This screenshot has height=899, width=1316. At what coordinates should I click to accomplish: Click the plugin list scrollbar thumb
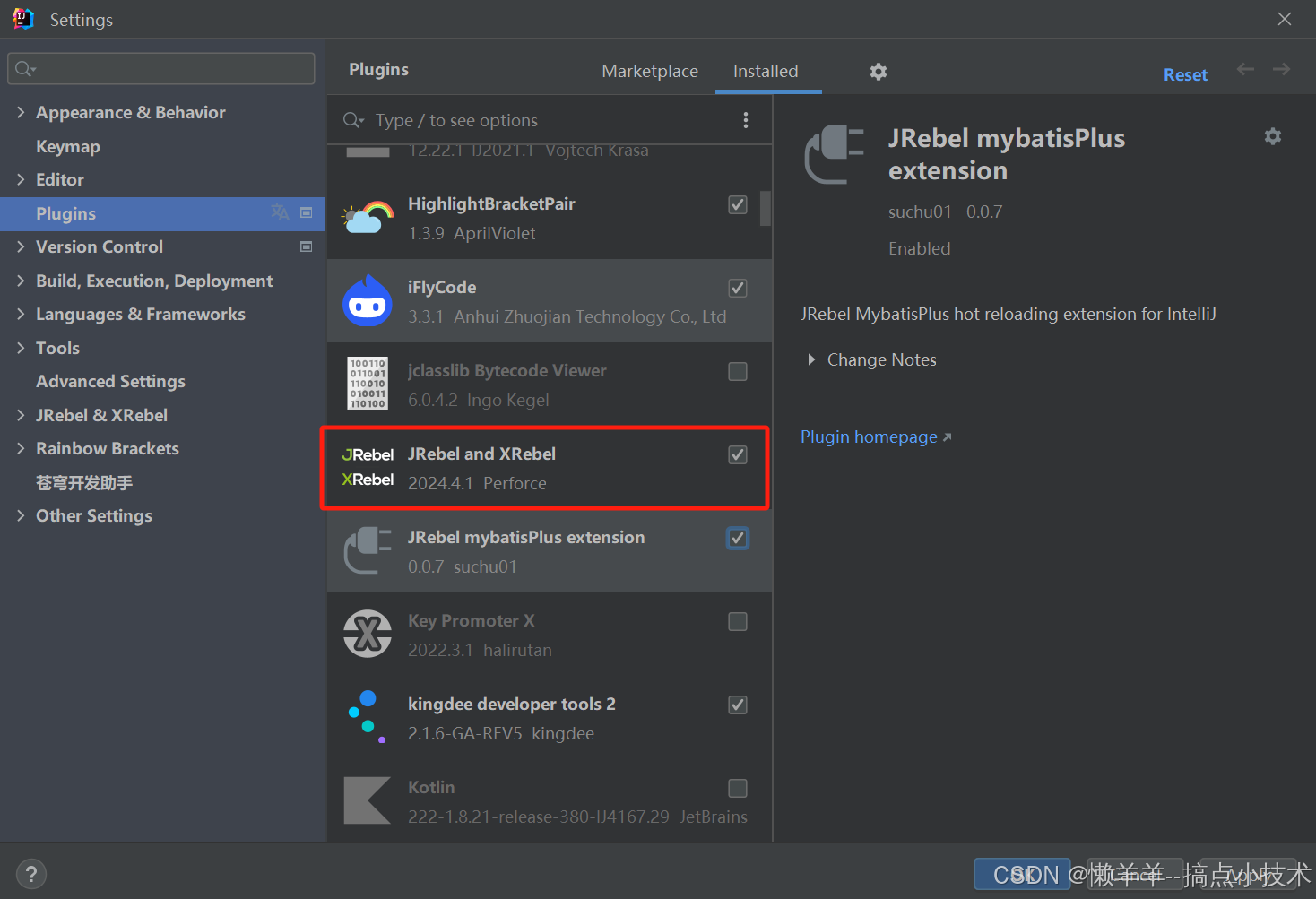[x=766, y=208]
